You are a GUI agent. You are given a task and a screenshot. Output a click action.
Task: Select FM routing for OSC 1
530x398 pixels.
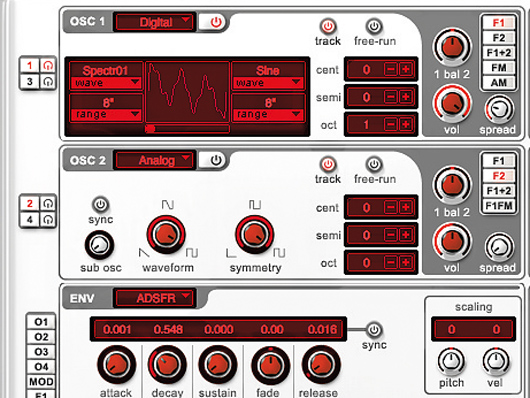pyautogui.click(x=499, y=68)
